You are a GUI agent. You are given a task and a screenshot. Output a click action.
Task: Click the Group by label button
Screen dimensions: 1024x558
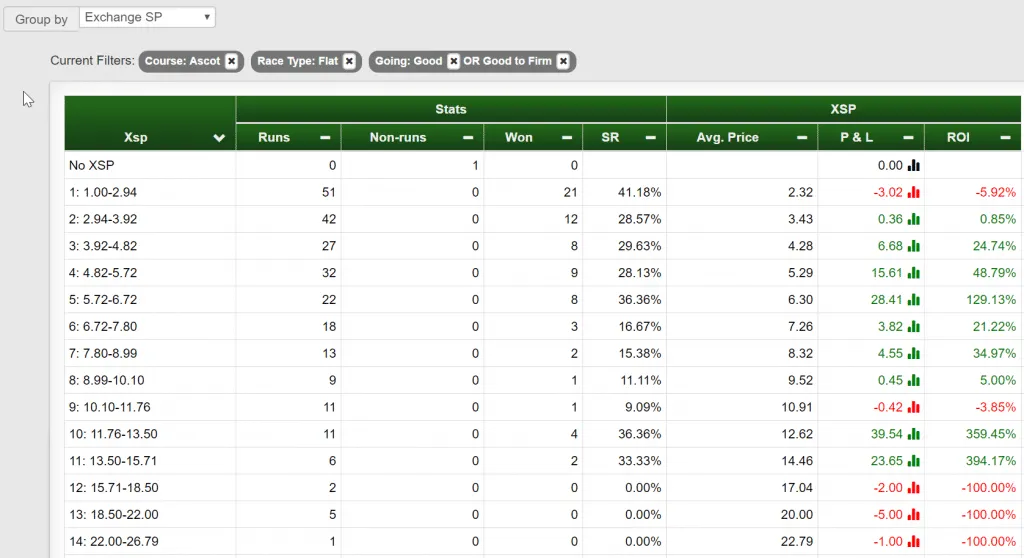coord(41,19)
